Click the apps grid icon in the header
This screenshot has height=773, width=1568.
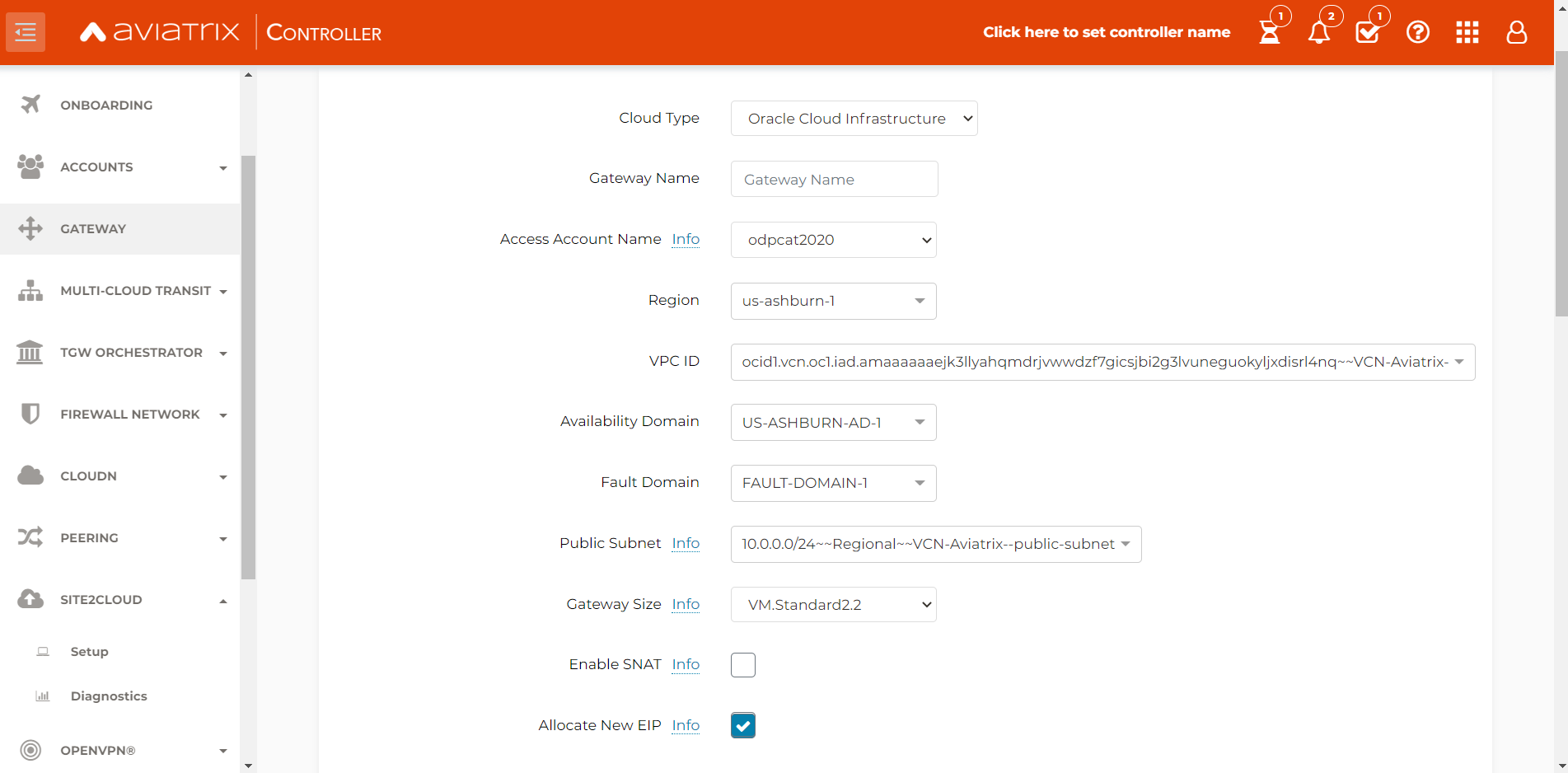(x=1467, y=32)
